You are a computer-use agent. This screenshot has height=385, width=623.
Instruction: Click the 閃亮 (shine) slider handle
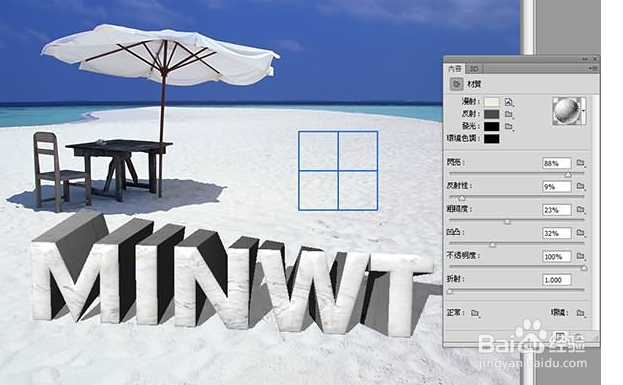click(x=568, y=175)
